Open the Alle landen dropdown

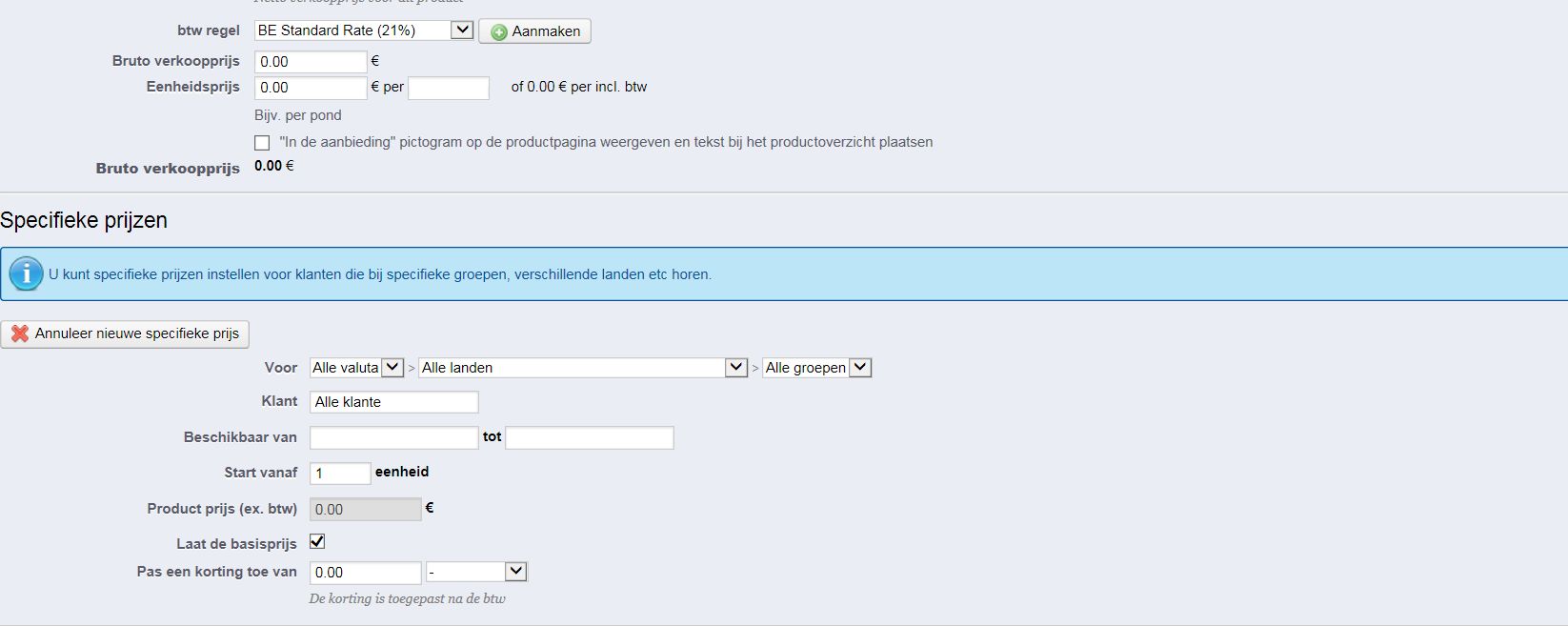click(582, 368)
